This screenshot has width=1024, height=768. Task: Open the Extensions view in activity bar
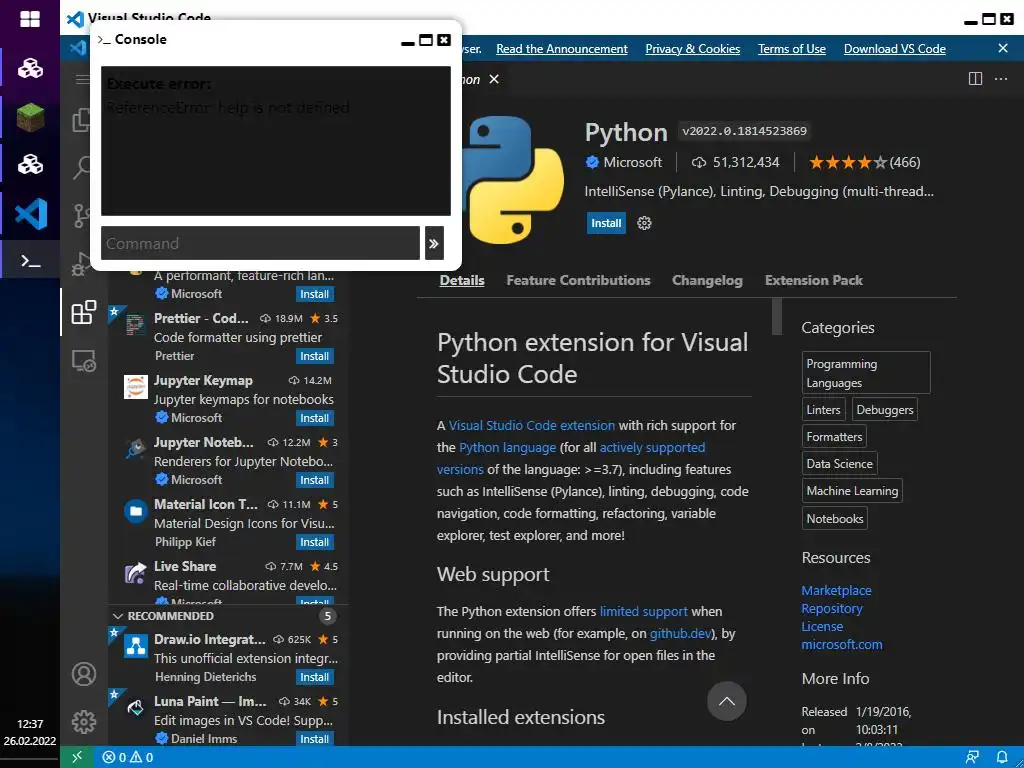coord(84,312)
